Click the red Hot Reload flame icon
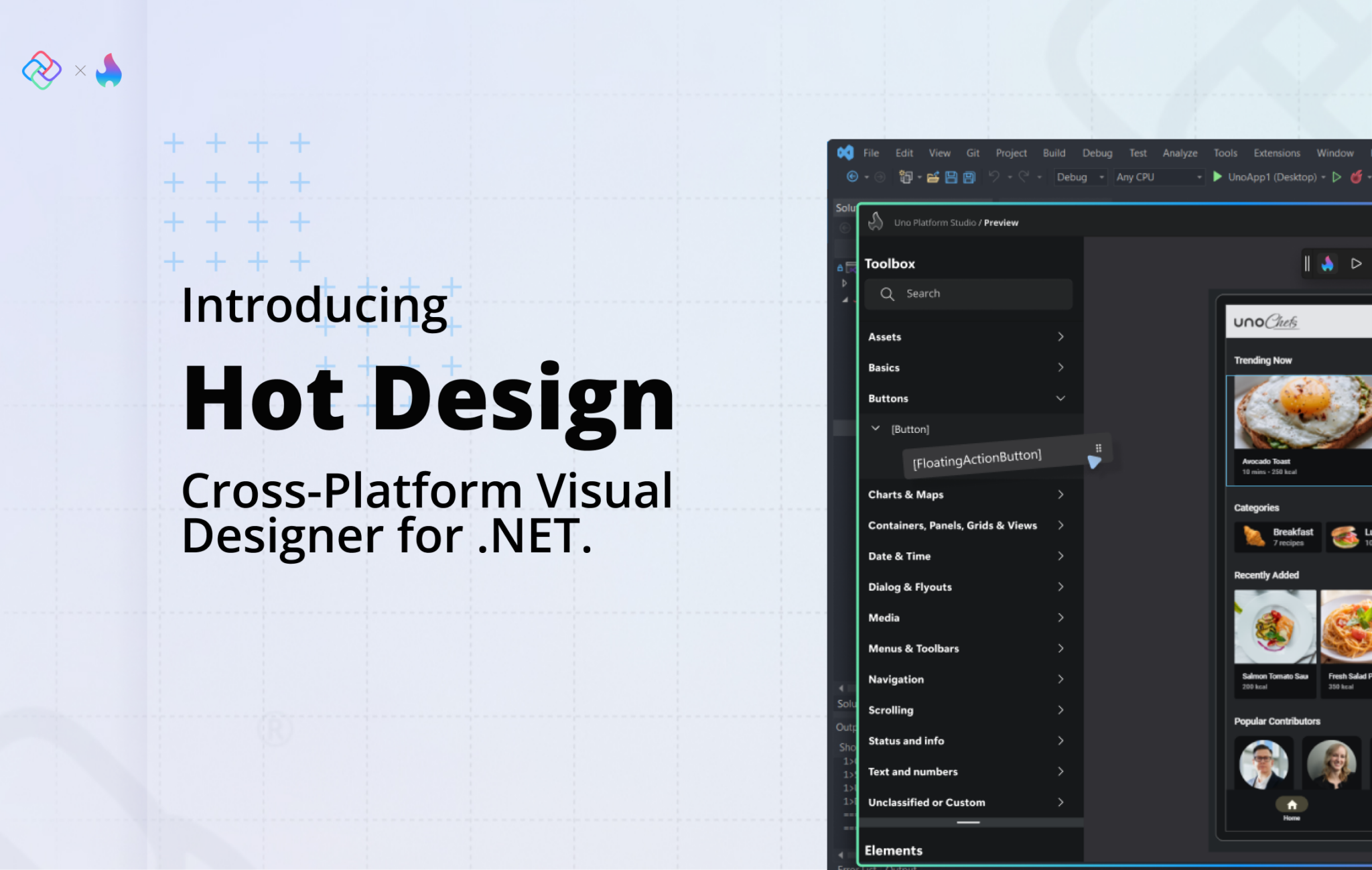Screen dimensions: 1372x870 [x=1358, y=177]
